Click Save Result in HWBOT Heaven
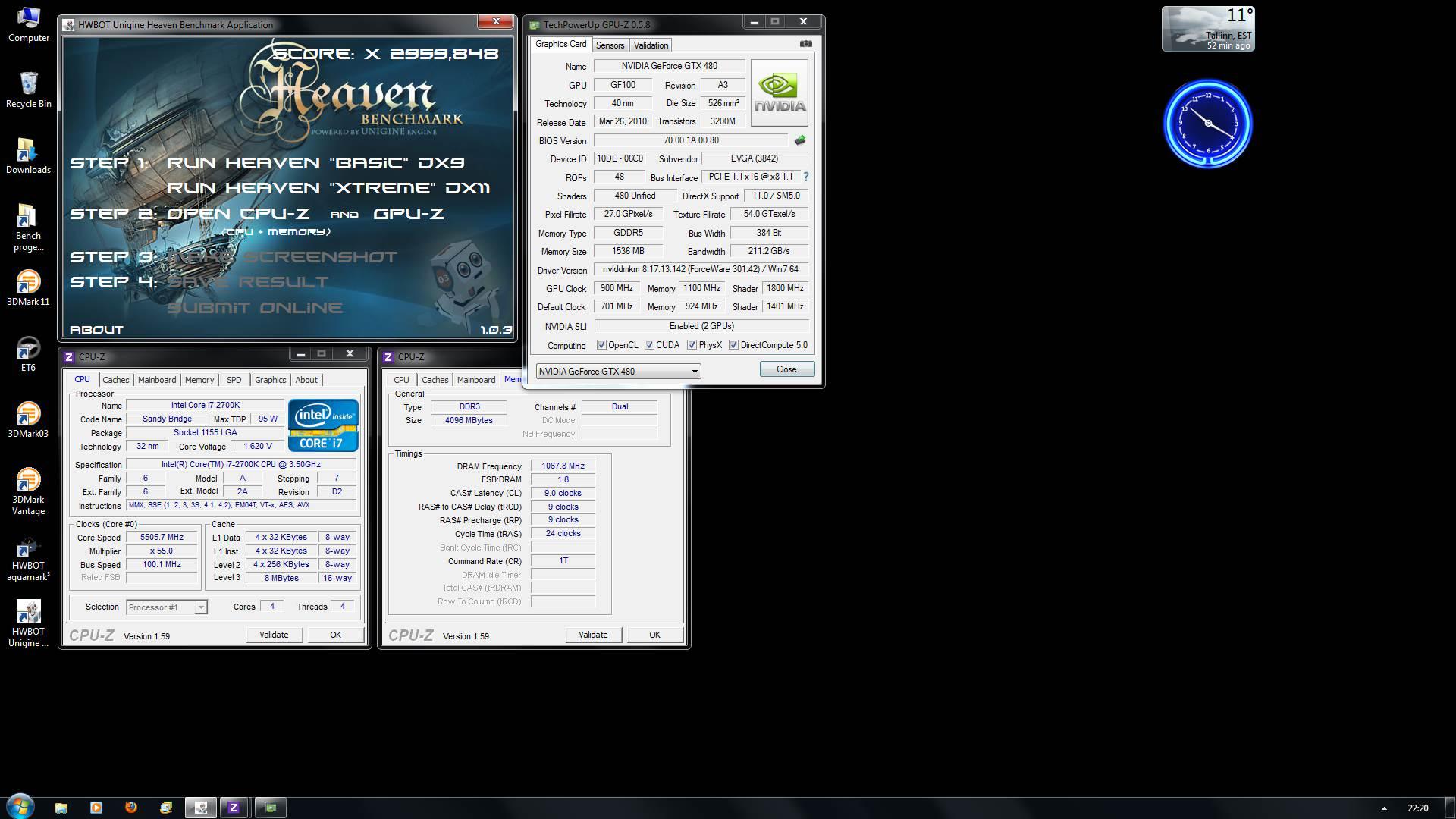 point(247,282)
